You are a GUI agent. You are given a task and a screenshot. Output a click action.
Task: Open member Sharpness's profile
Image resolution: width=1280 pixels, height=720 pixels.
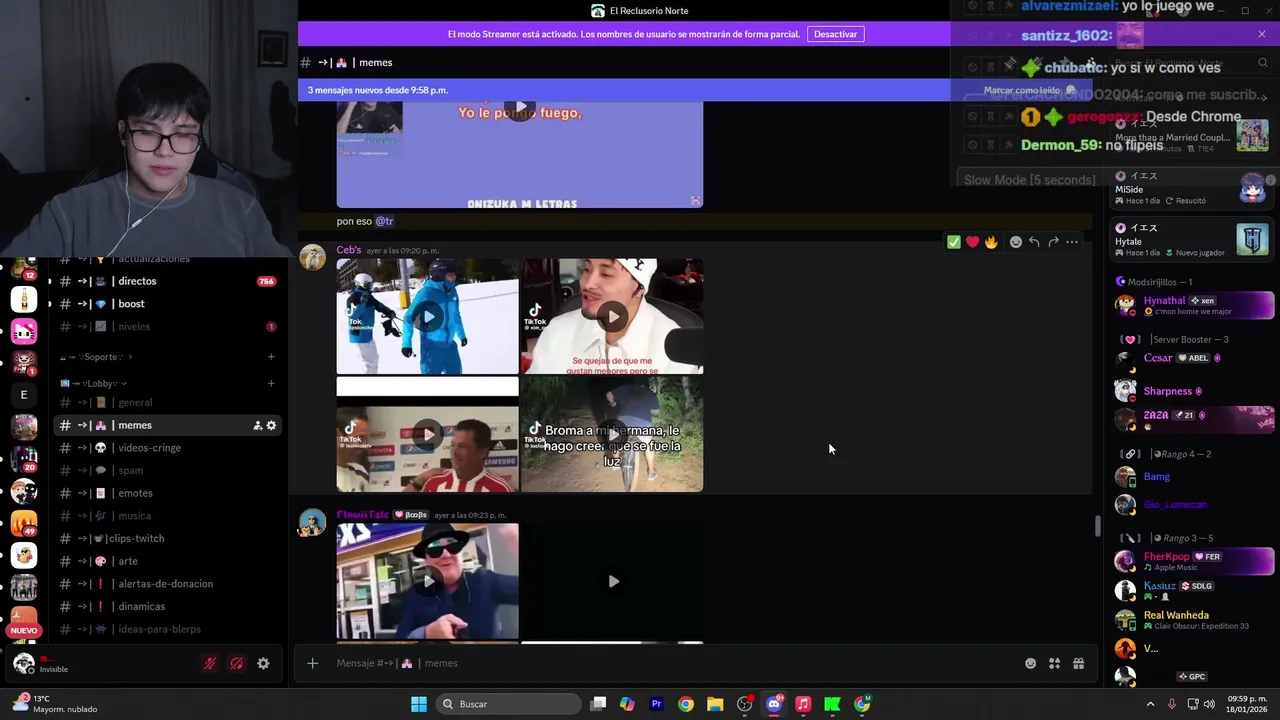1194,391
